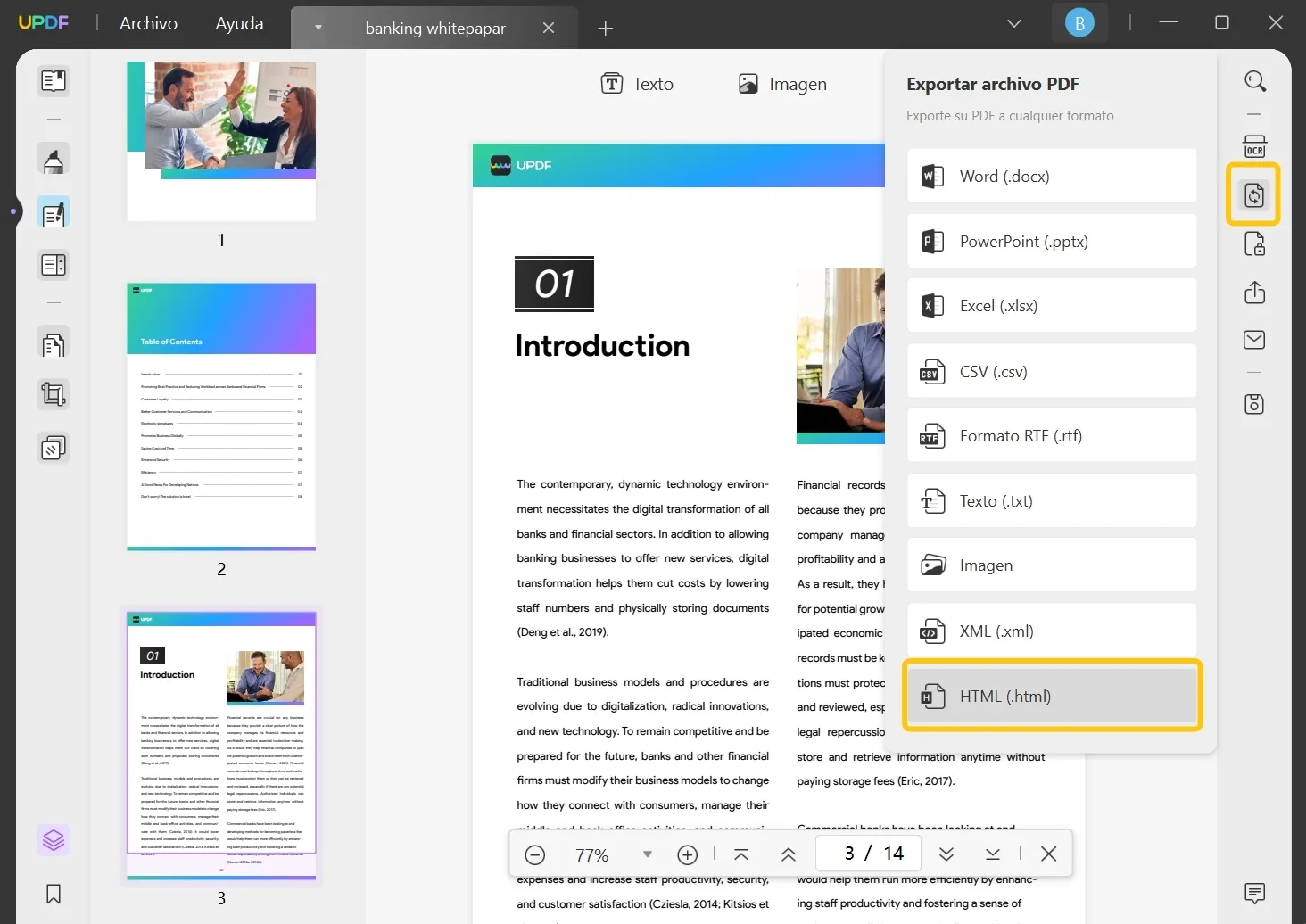1306x924 pixels.
Task: Open the Layers panel icon
Action: tap(54, 840)
